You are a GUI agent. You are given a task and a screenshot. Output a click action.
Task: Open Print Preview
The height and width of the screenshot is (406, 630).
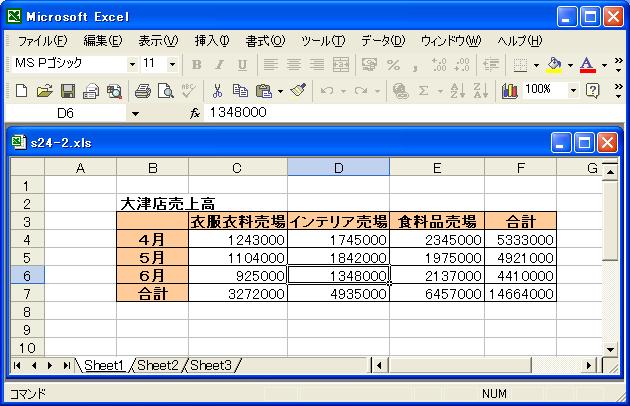[166, 91]
